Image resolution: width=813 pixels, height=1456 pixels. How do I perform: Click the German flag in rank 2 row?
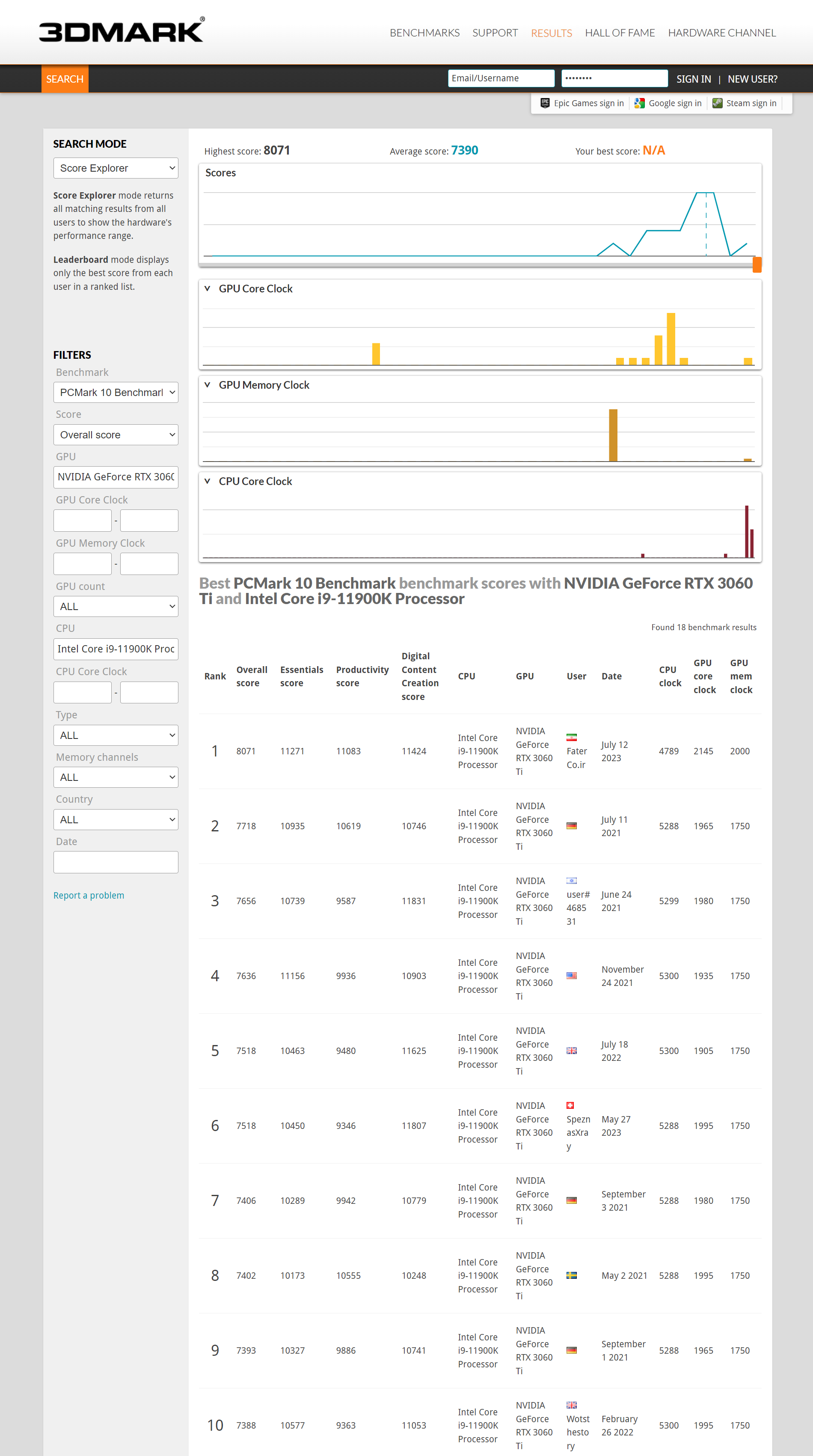(x=572, y=826)
